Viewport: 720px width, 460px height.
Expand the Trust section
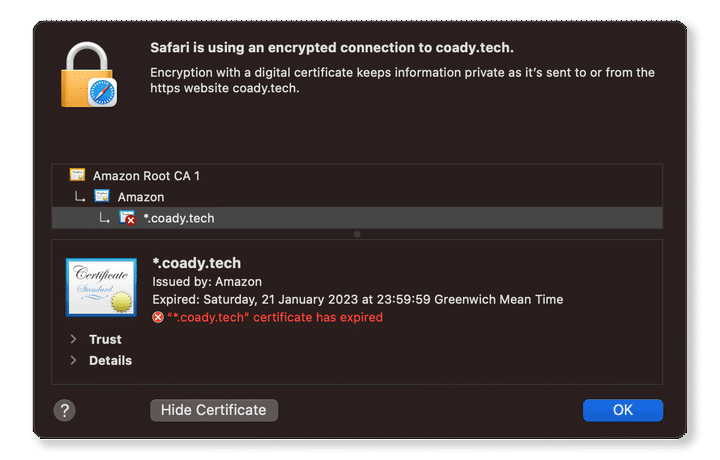pos(73,339)
